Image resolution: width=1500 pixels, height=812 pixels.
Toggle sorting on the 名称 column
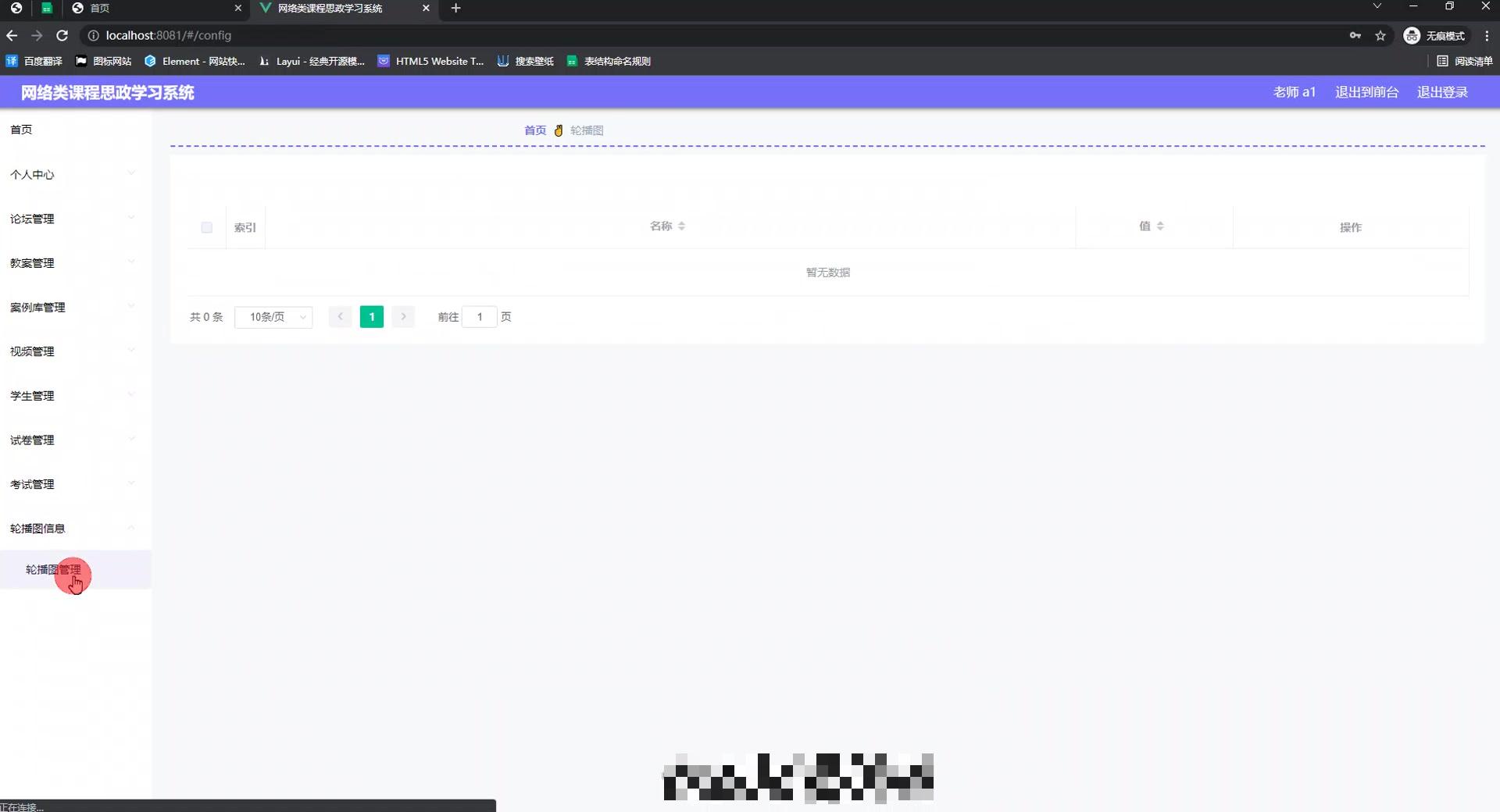click(x=666, y=226)
